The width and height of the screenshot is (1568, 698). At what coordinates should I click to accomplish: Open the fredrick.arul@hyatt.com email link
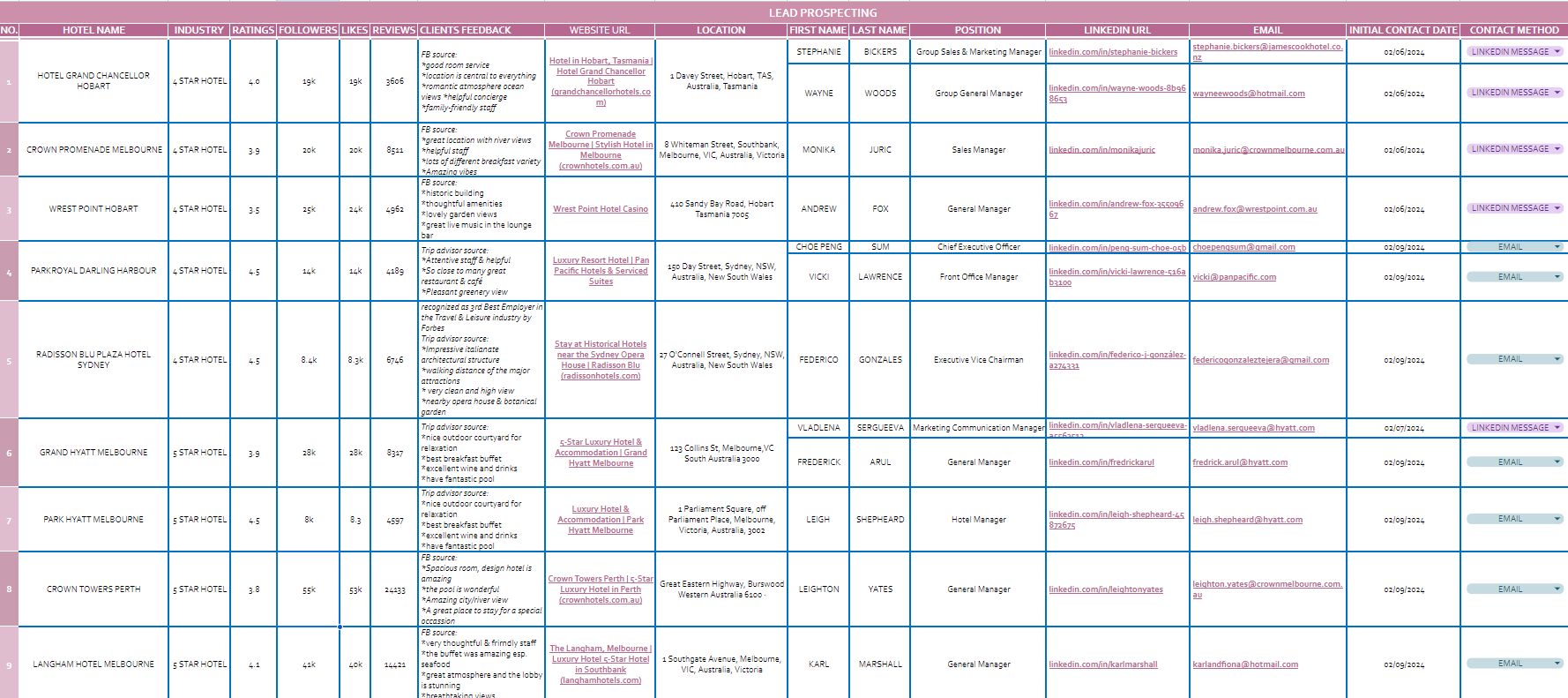tap(1240, 462)
